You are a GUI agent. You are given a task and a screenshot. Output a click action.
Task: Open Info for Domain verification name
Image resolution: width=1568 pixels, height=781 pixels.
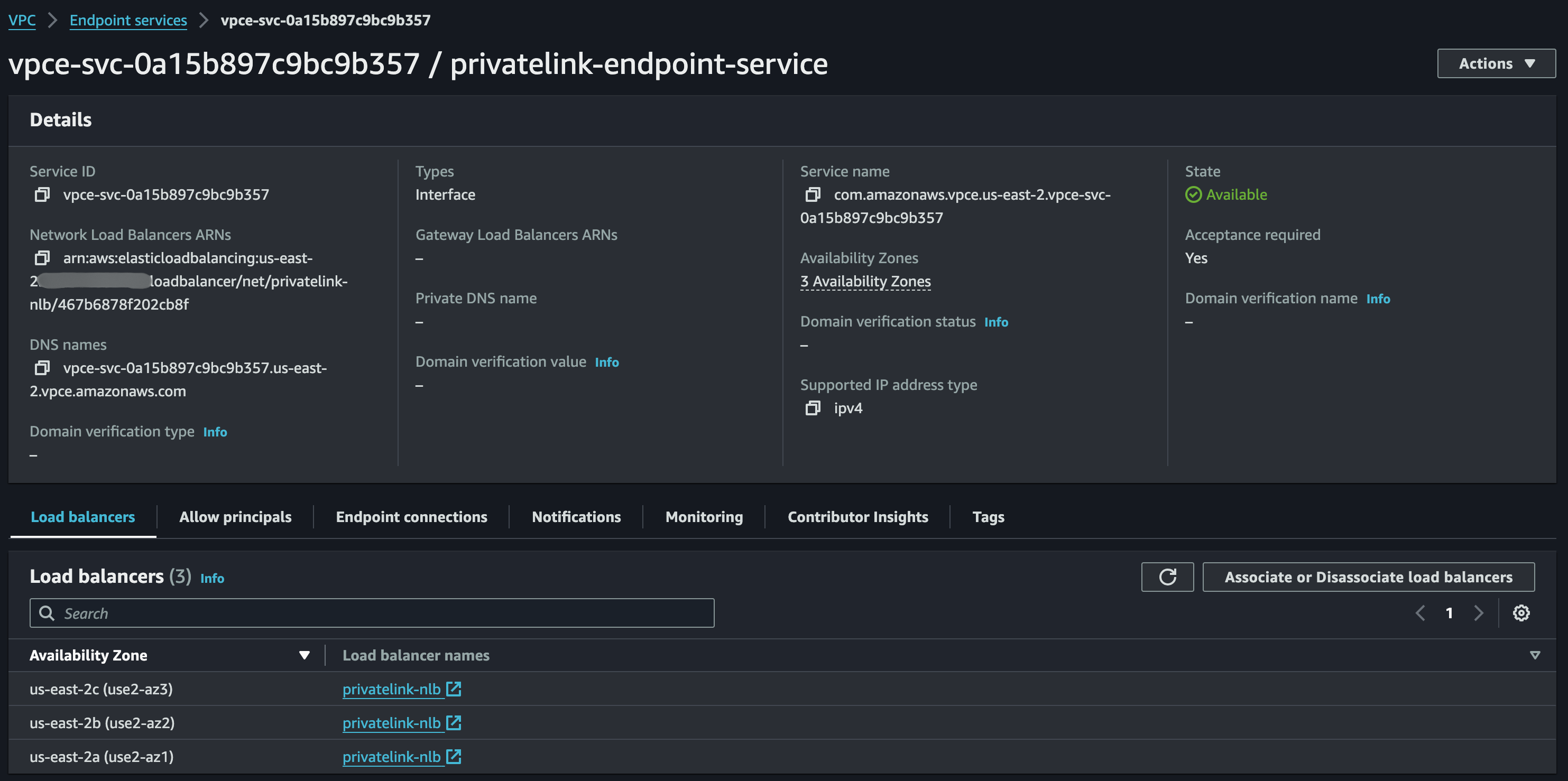pyautogui.click(x=1378, y=299)
